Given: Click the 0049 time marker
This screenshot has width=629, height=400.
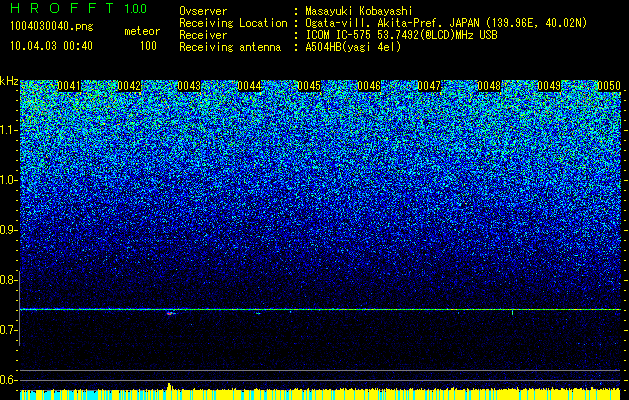Looking at the screenshot, I should click(549, 86).
